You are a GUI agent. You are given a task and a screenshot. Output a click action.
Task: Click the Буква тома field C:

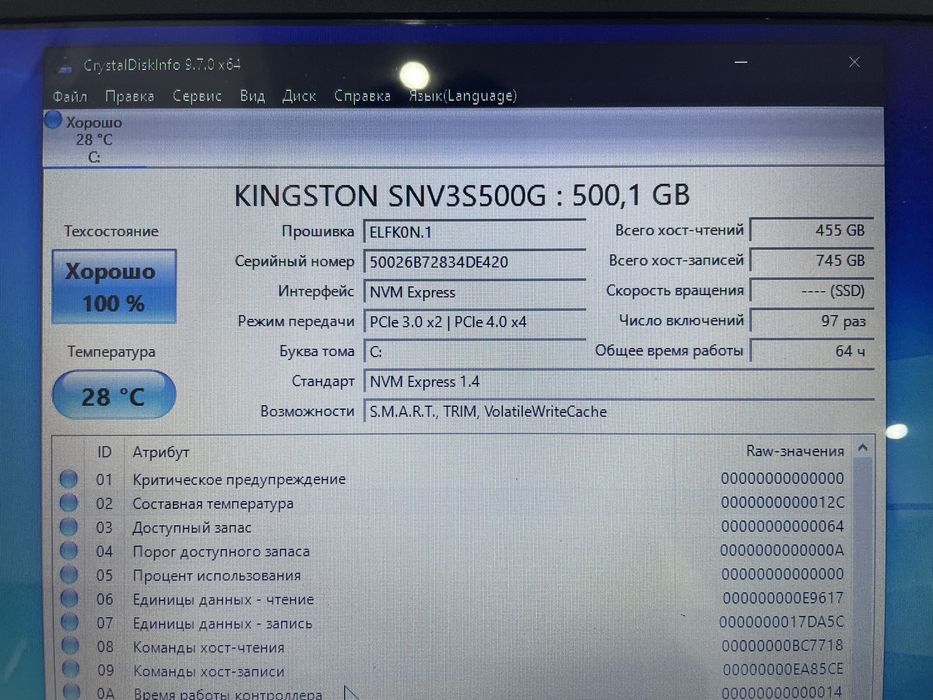(x=474, y=352)
